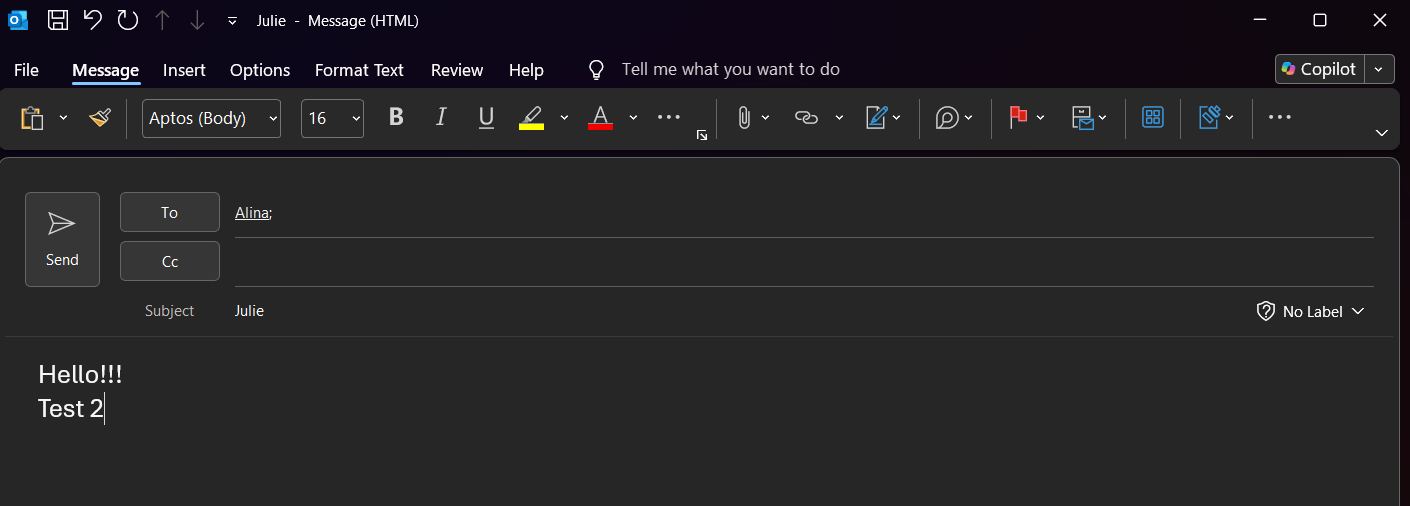1410x506 pixels.
Task: Open the Review tab
Action: click(x=457, y=70)
